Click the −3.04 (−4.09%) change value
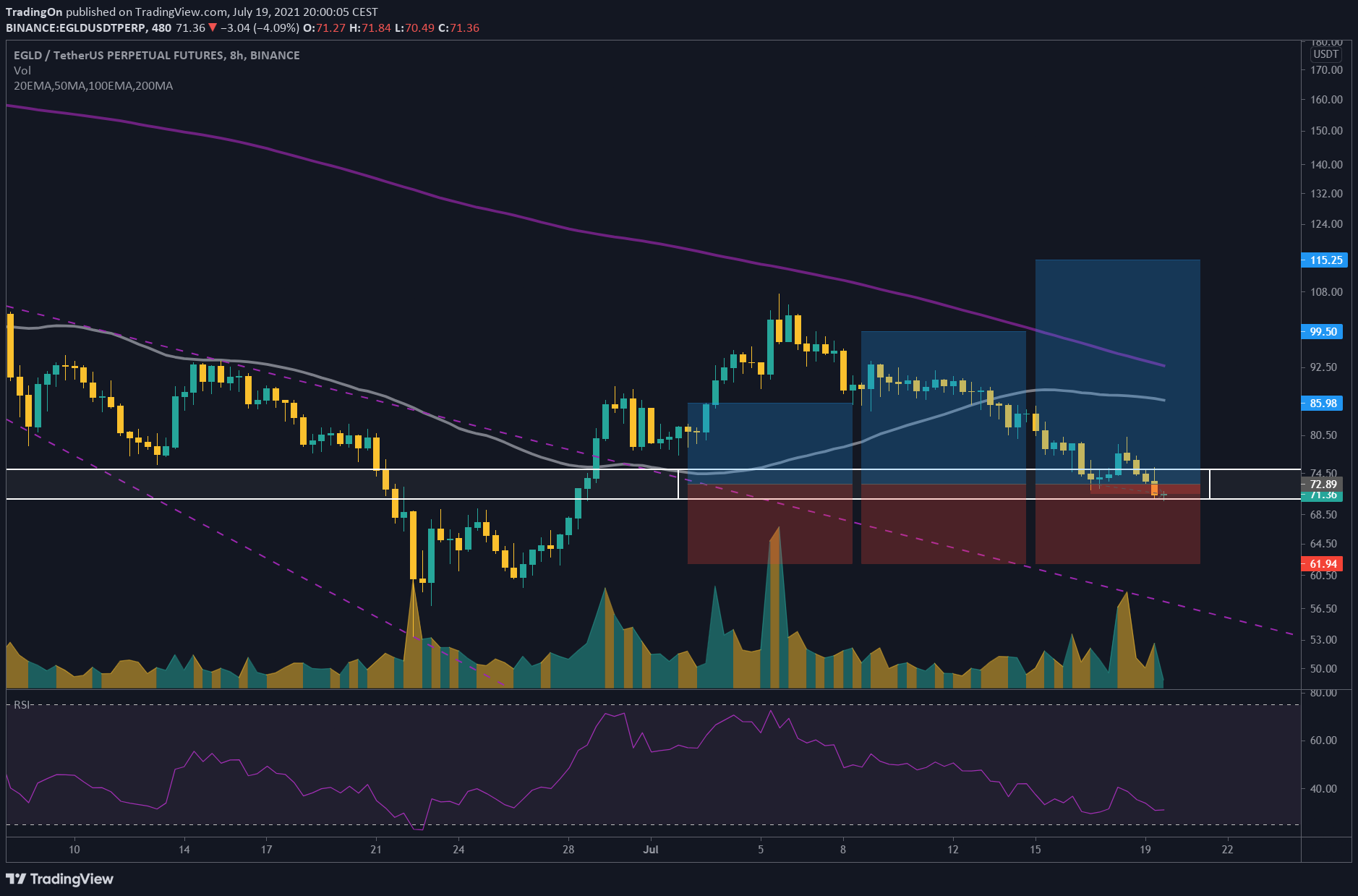Screen dimensions: 1358x896 pos(260,27)
